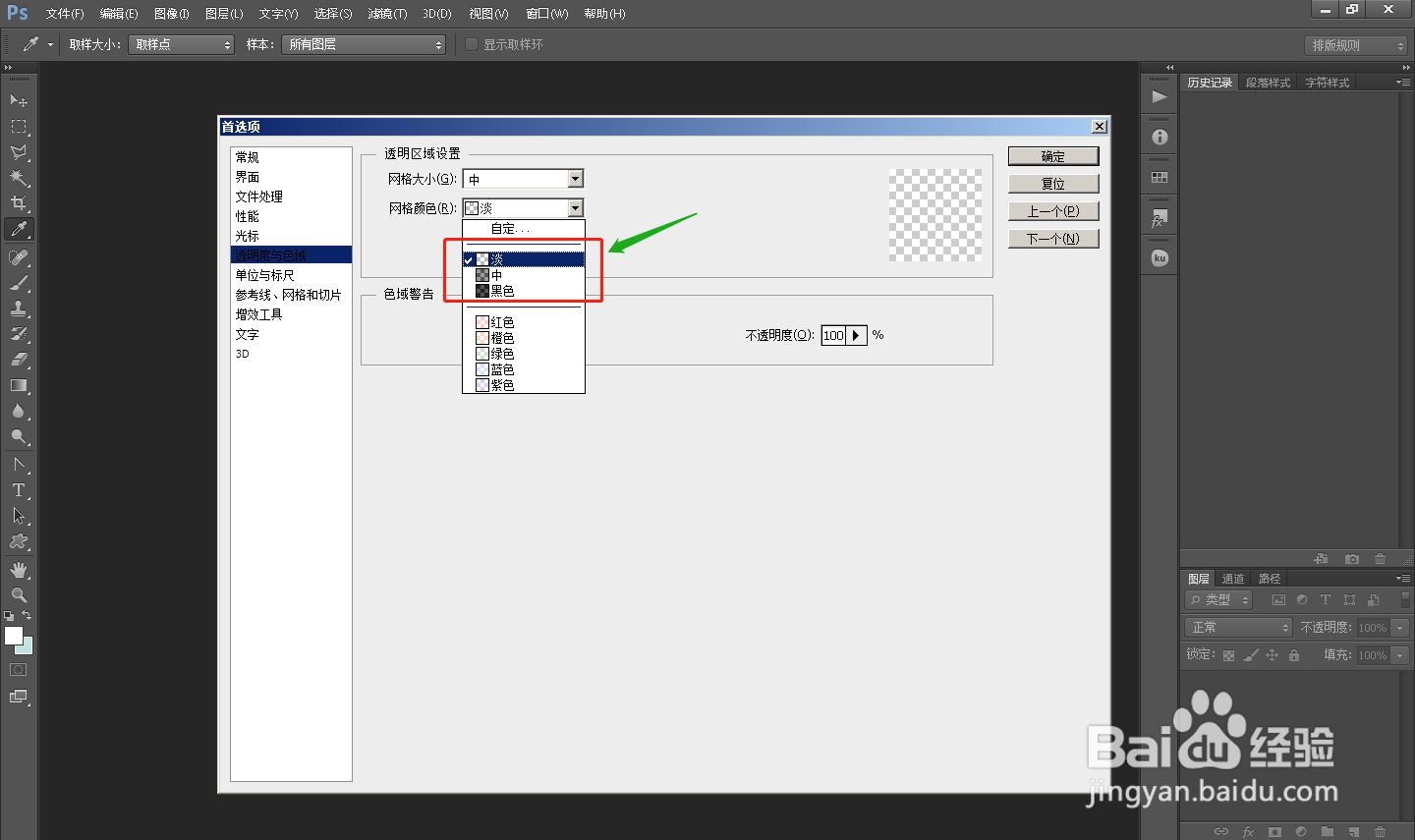This screenshot has height=840, width=1415.
Task: Select the History Brush tool
Action: [x=19, y=334]
